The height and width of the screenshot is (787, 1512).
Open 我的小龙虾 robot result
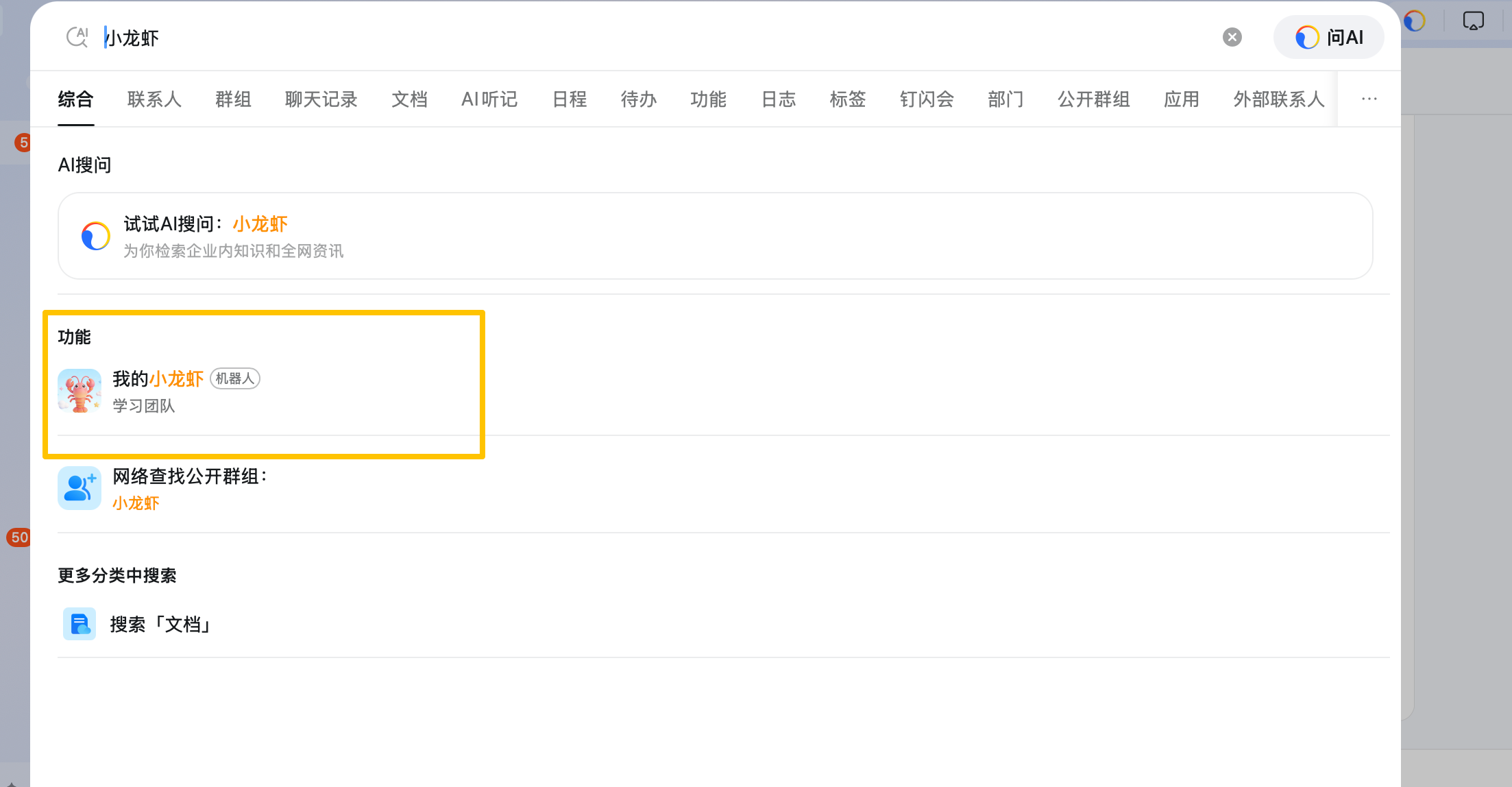(x=158, y=379)
